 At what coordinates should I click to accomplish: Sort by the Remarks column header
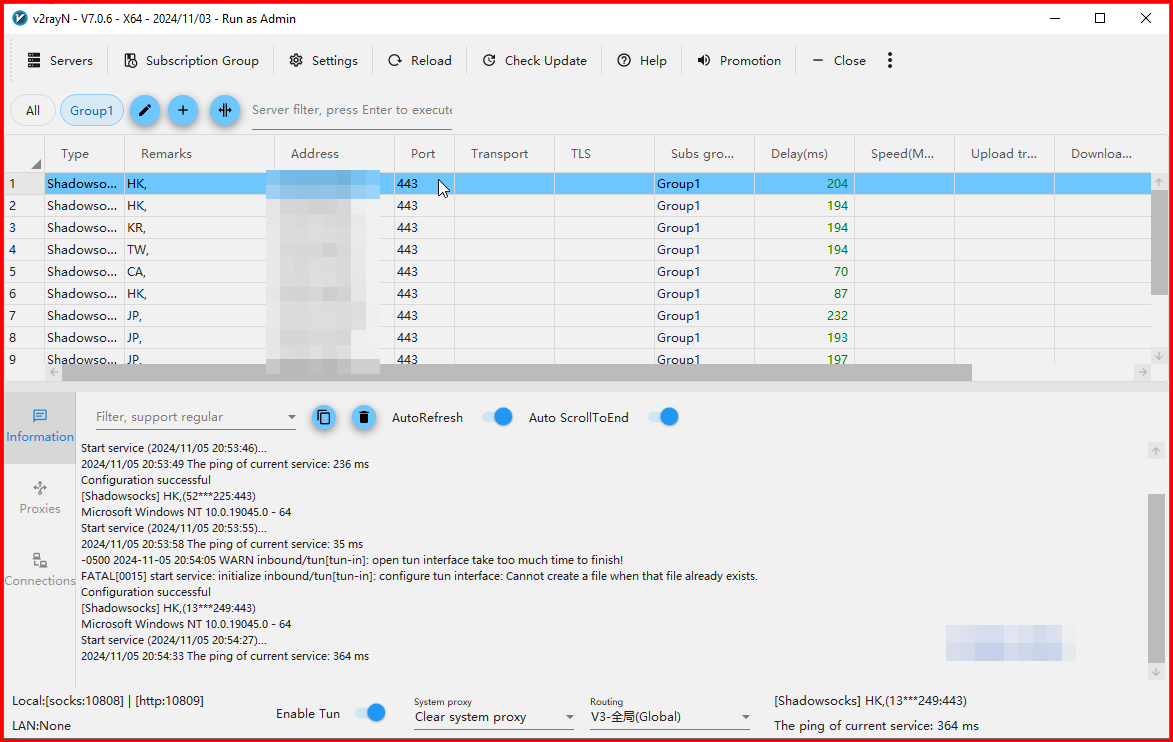199,153
